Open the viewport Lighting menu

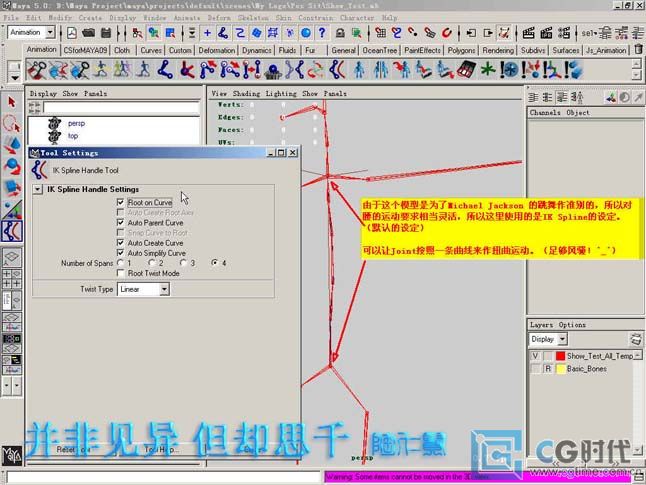click(x=281, y=94)
